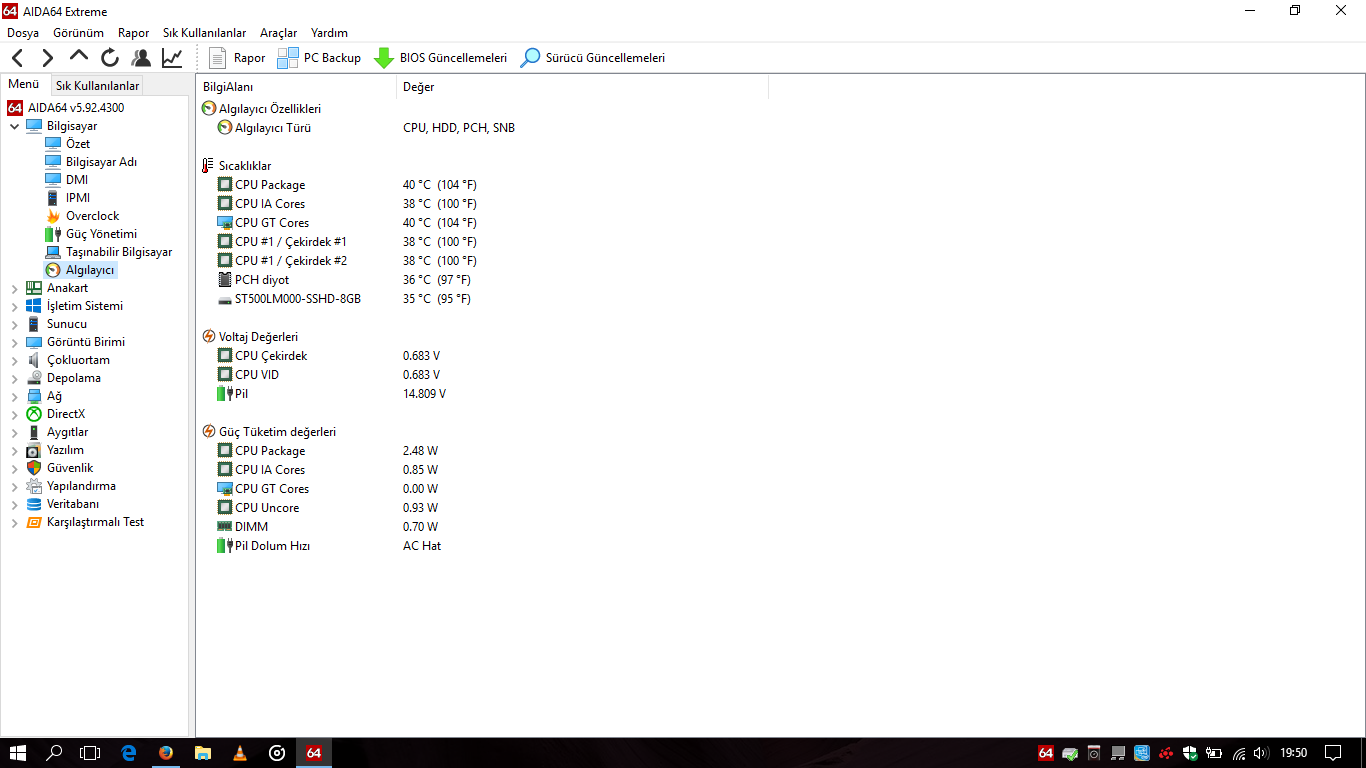Click the Veritabanı database icon
The height and width of the screenshot is (768, 1366).
click(x=34, y=504)
